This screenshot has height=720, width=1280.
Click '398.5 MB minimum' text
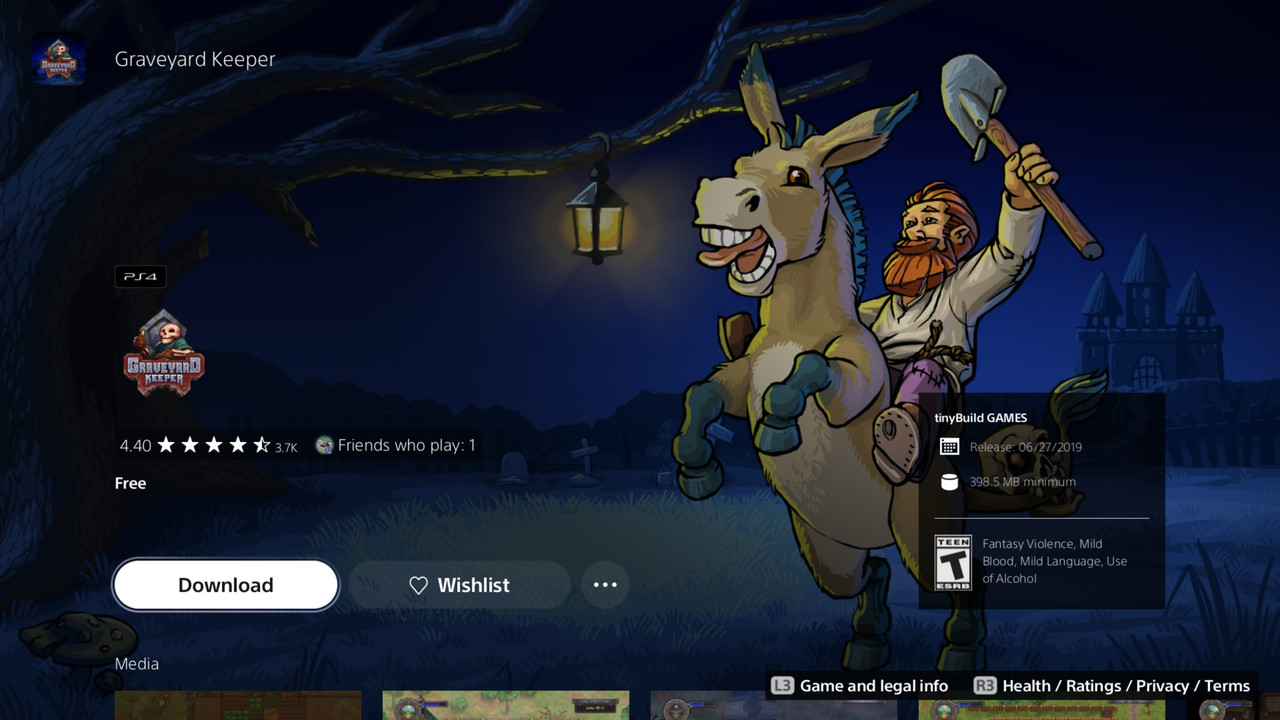coord(1023,482)
